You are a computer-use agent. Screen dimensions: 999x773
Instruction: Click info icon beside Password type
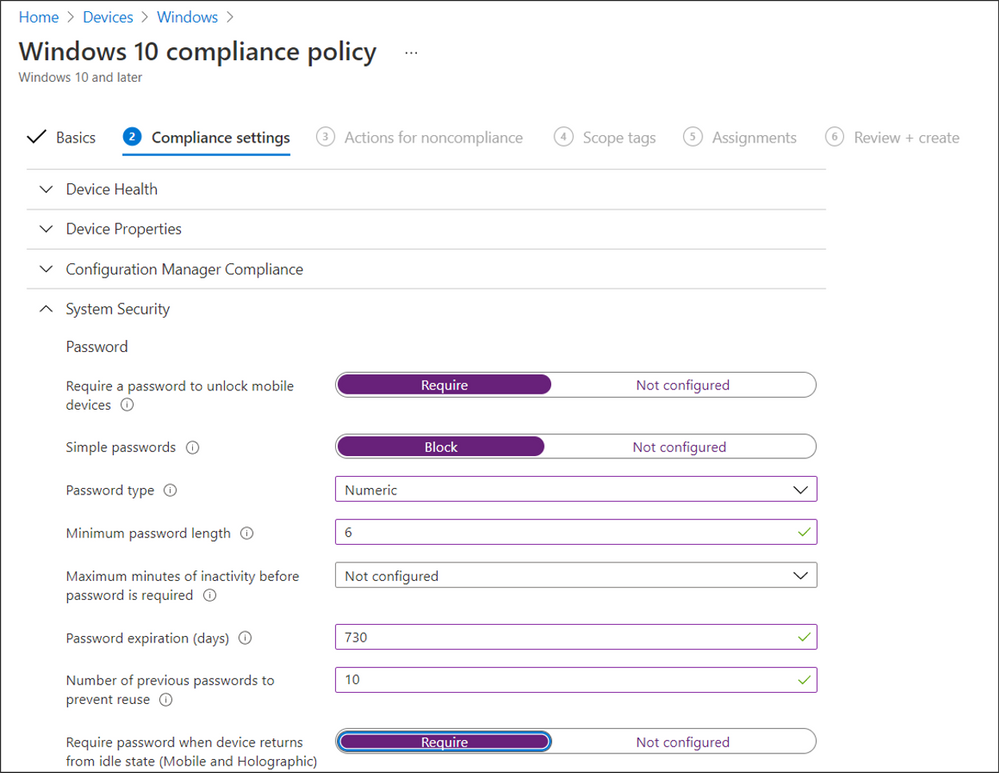click(170, 491)
